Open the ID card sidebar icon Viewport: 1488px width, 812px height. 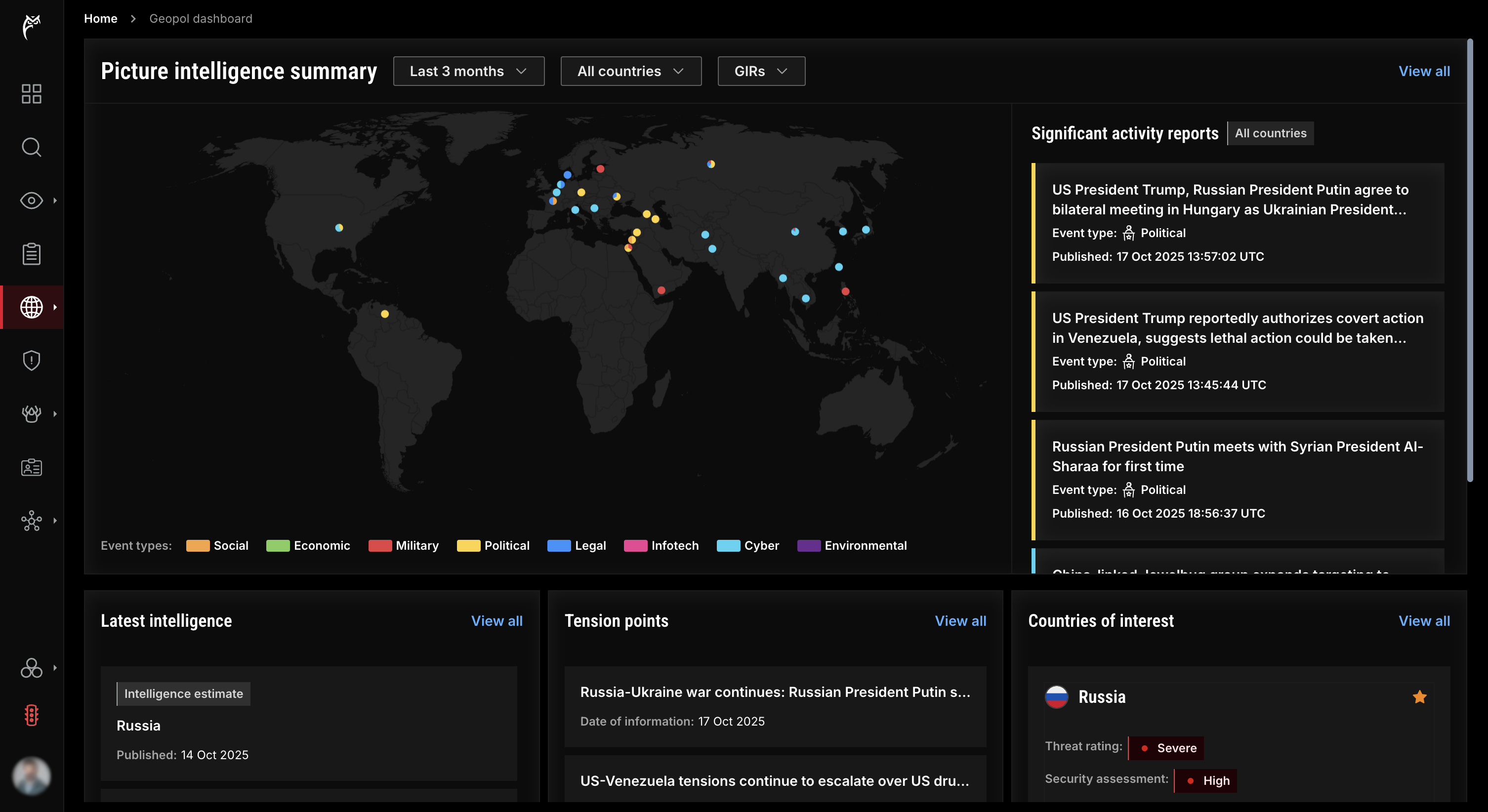[31, 467]
